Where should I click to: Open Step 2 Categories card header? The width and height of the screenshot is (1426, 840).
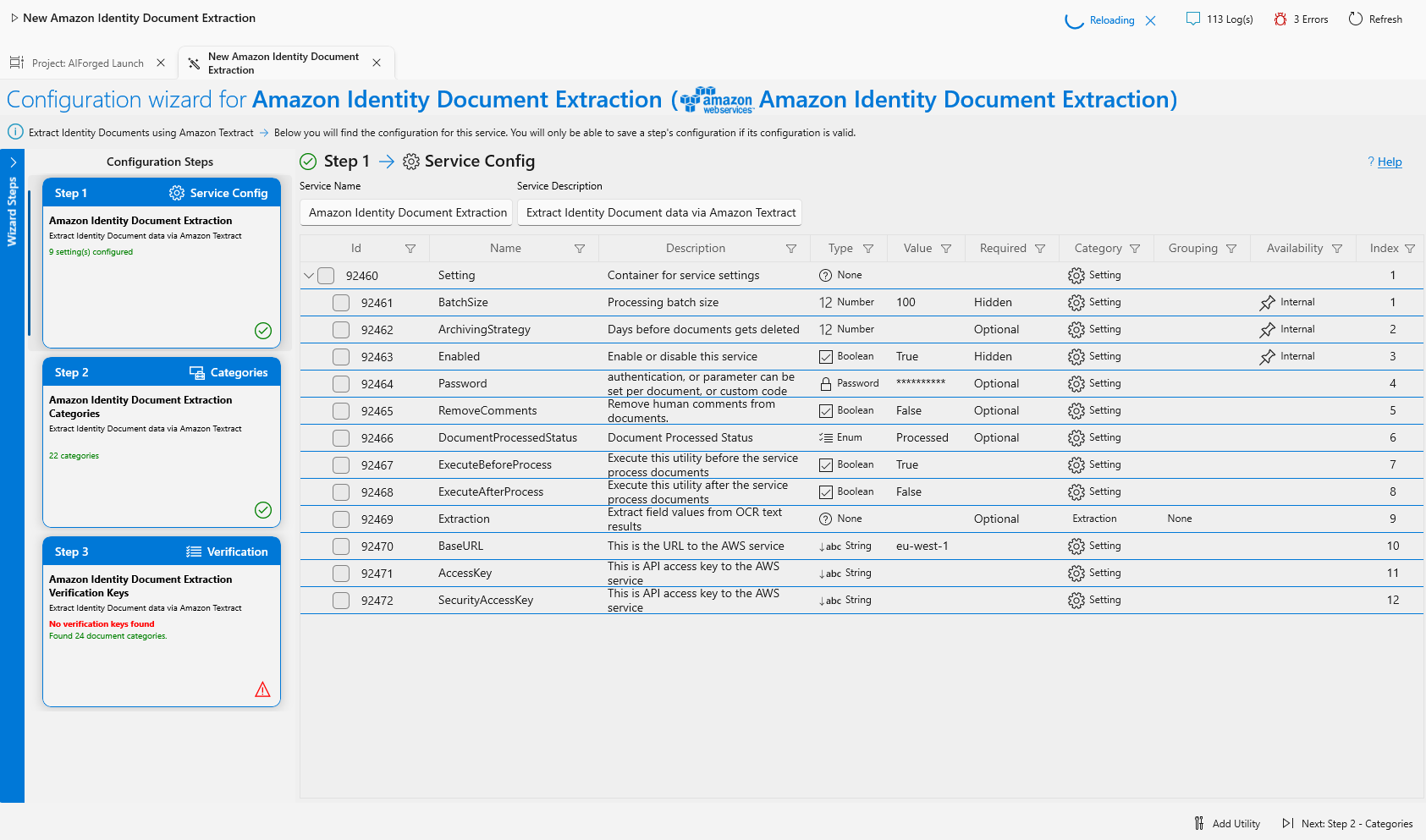point(162,372)
